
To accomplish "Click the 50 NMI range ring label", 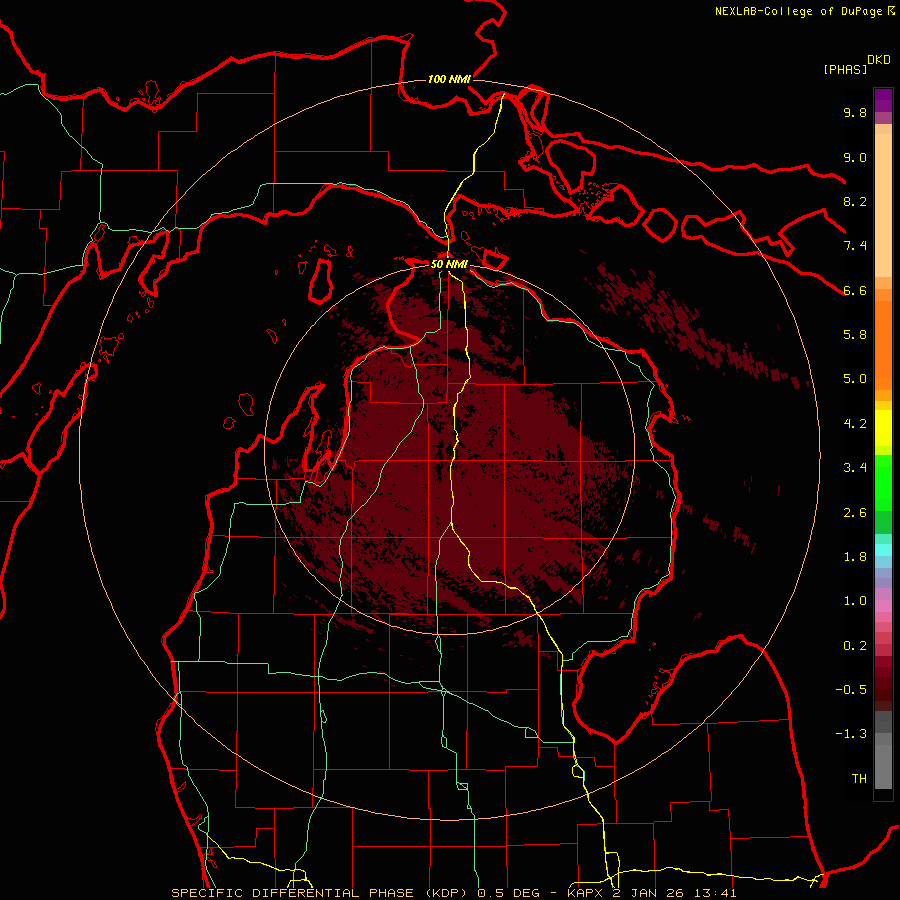I will tap(449, 264).
